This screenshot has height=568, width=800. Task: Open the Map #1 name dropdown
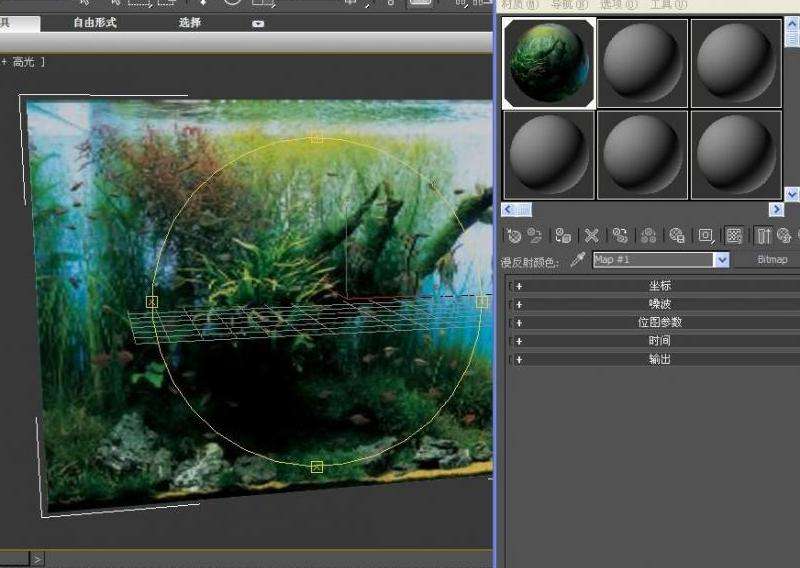coord(721,260)
